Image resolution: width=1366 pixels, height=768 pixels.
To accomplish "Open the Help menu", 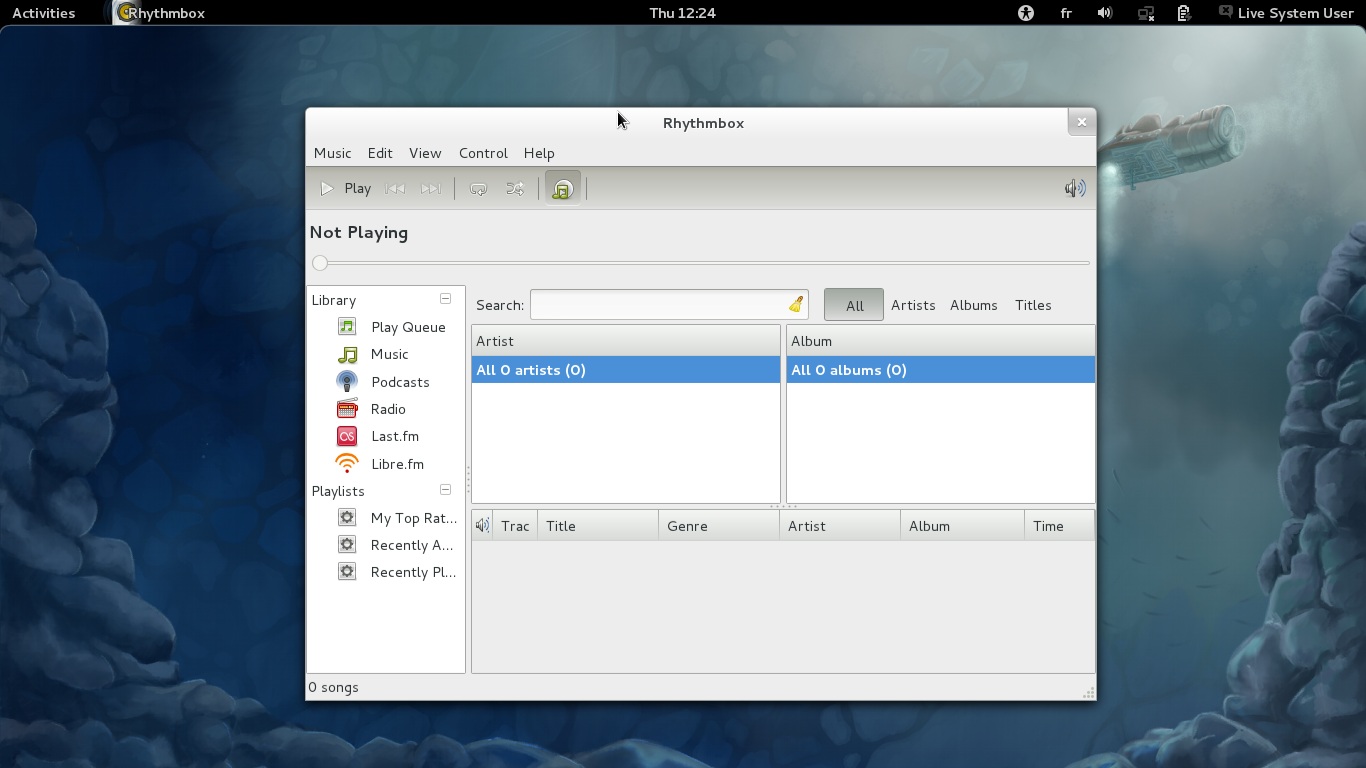I will point(539,153).
